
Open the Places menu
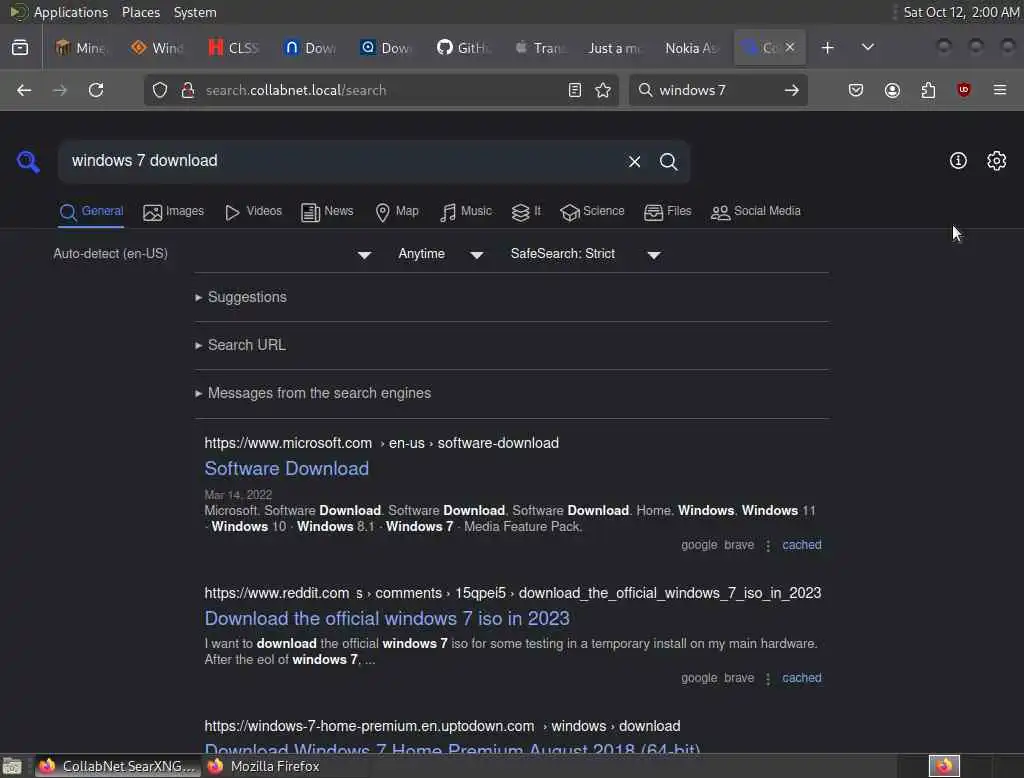(x=141, y=12)
